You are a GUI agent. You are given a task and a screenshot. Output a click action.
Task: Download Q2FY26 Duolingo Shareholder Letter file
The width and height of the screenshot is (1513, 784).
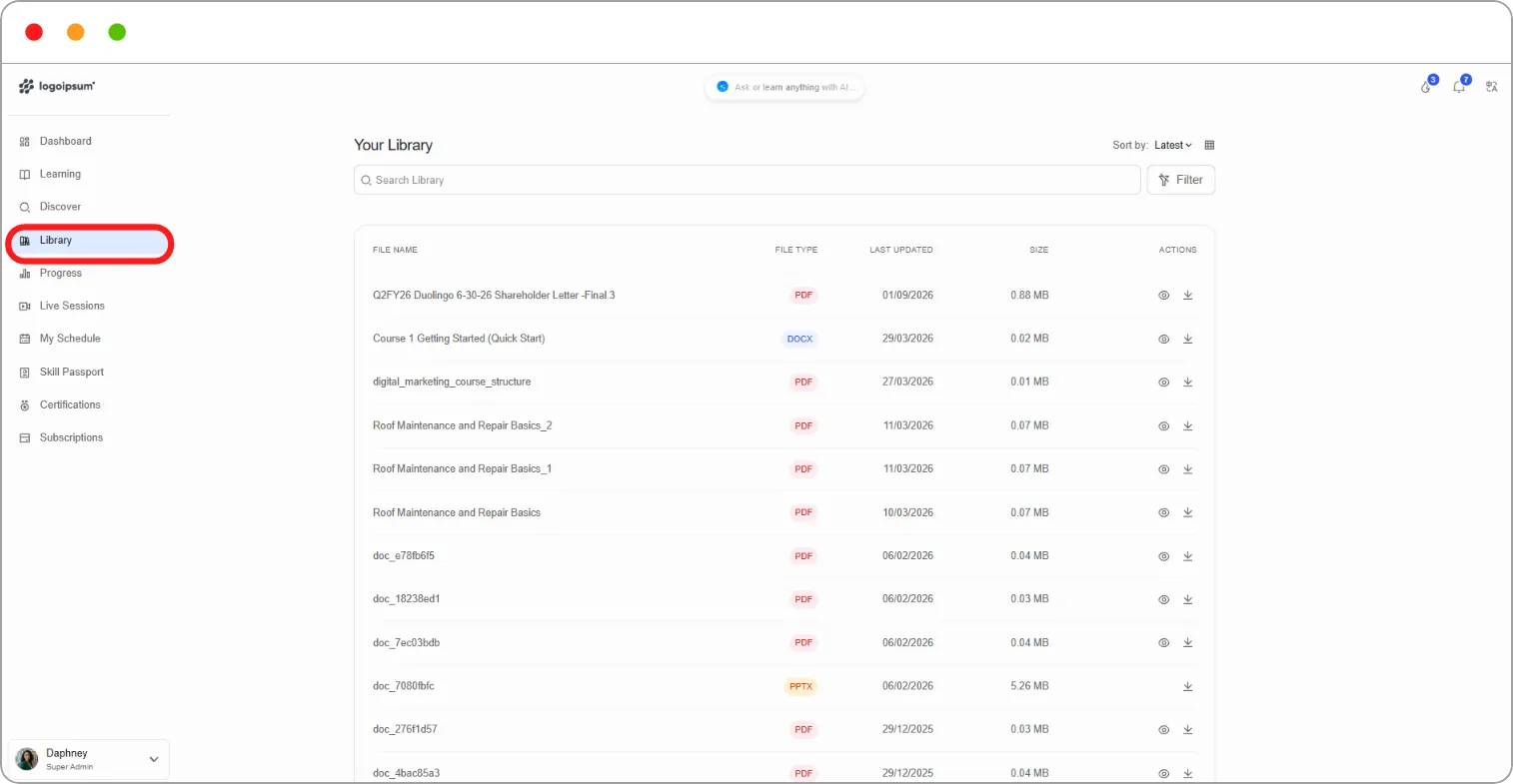(1188, 296)
